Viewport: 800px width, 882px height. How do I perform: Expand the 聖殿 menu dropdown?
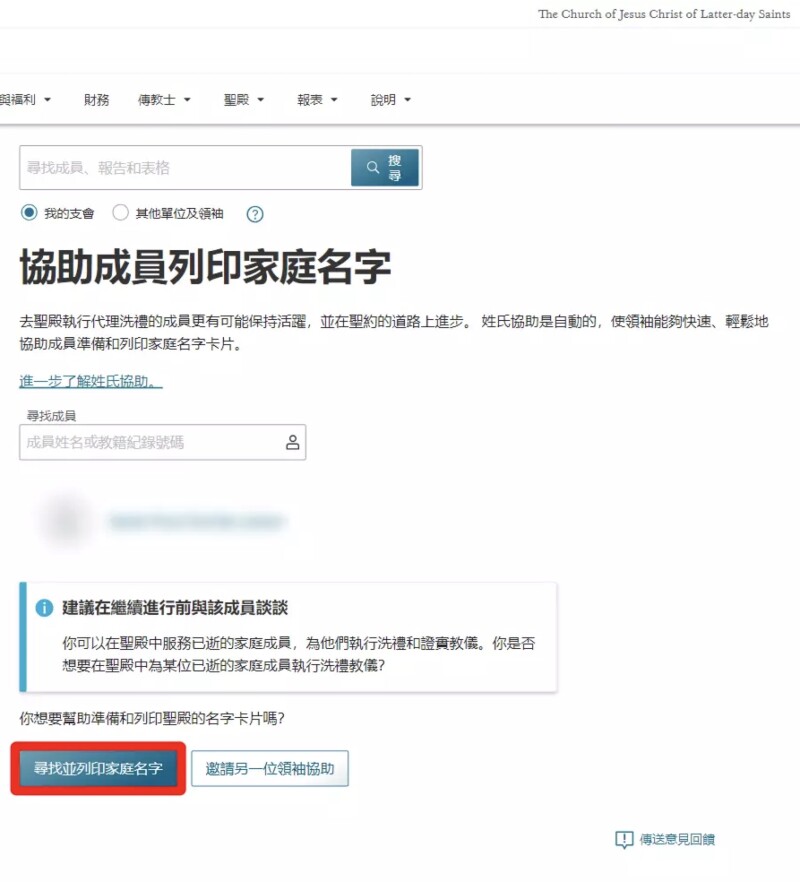[244, 100]
